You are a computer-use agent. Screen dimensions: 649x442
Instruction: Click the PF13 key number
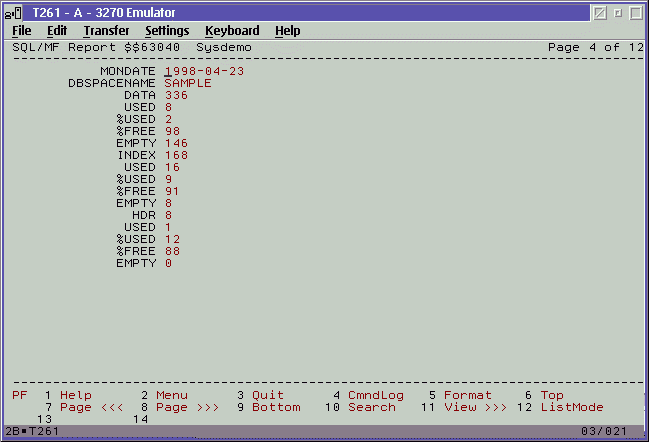(44, 419)
